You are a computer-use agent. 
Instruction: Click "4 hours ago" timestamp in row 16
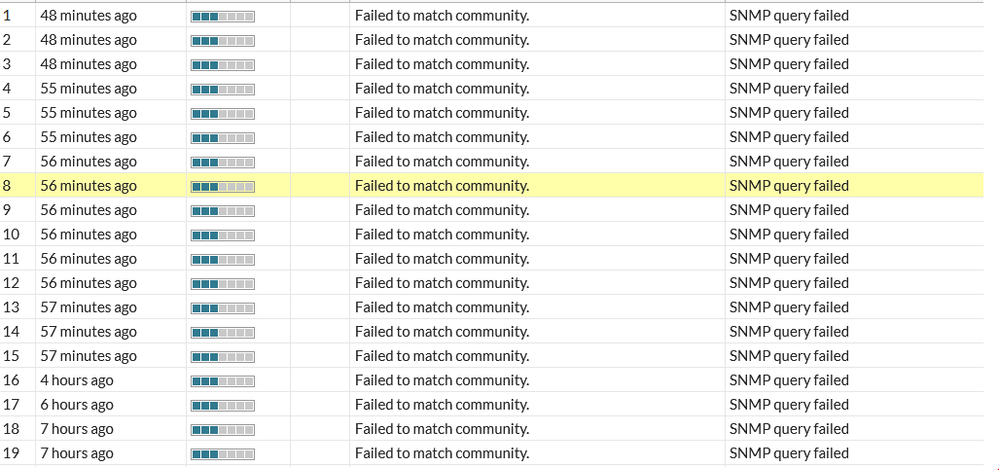pos(77,380)
